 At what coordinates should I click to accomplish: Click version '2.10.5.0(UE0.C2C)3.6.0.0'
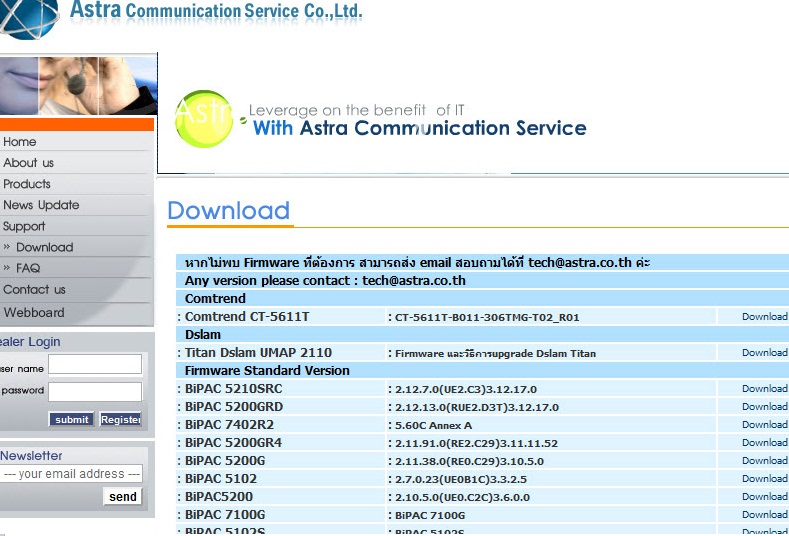click(x=462, y=498)
